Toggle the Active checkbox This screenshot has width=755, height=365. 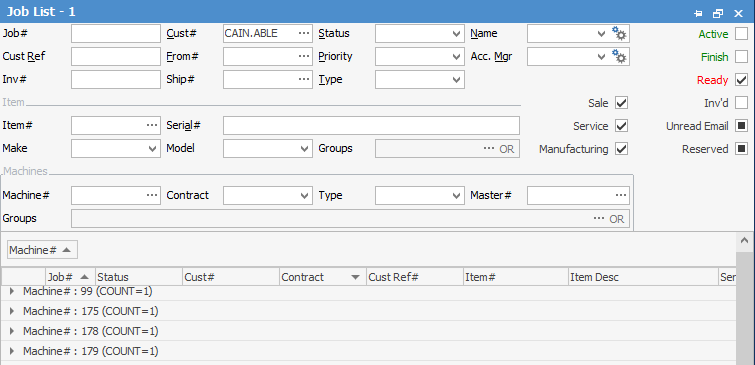pos(742,34)
